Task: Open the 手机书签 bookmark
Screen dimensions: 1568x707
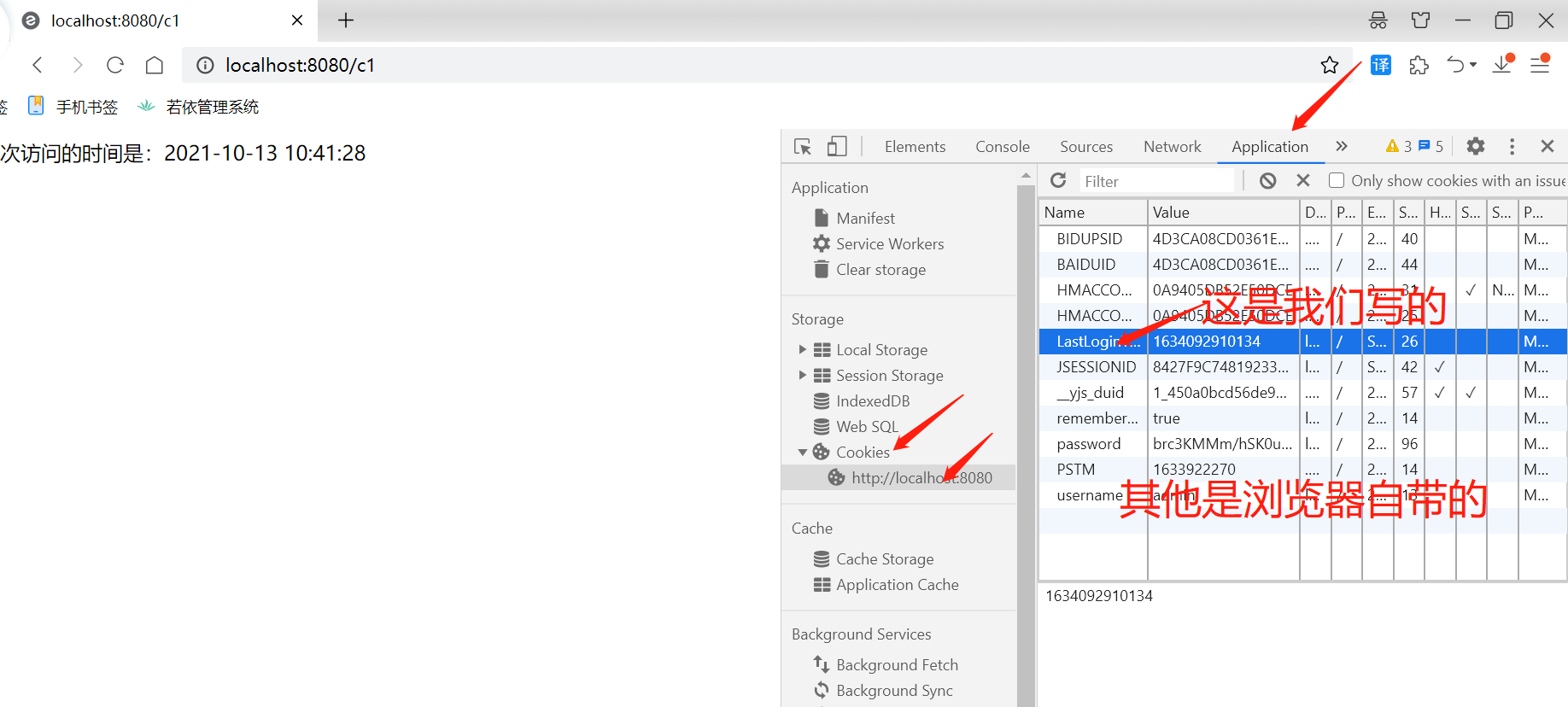Action: (x=73, y=107)
